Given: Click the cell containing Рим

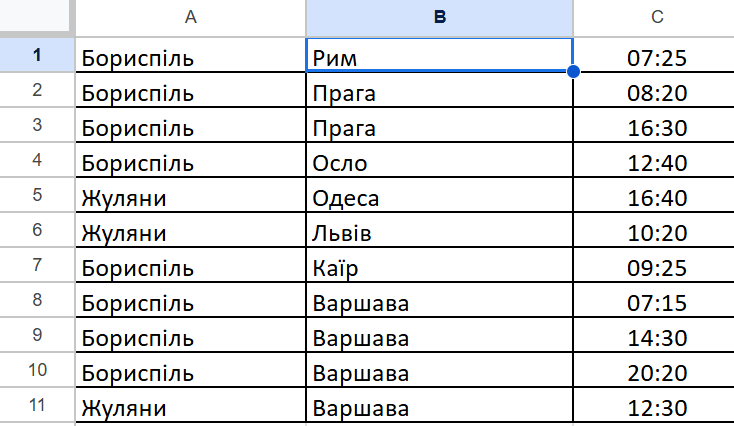Looking at the screenshot, I should pyautogui.click(x=439, y=56).
